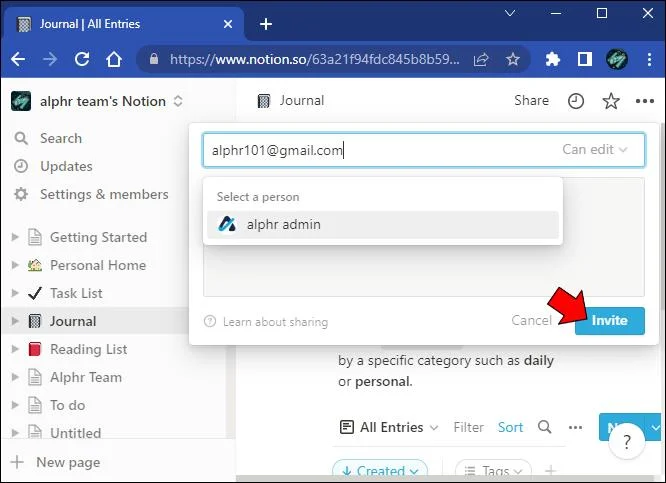This screenshot has width=666, height=483.
Task: Open the Journal page in sidebar
Action: click(x=73, y=321)
